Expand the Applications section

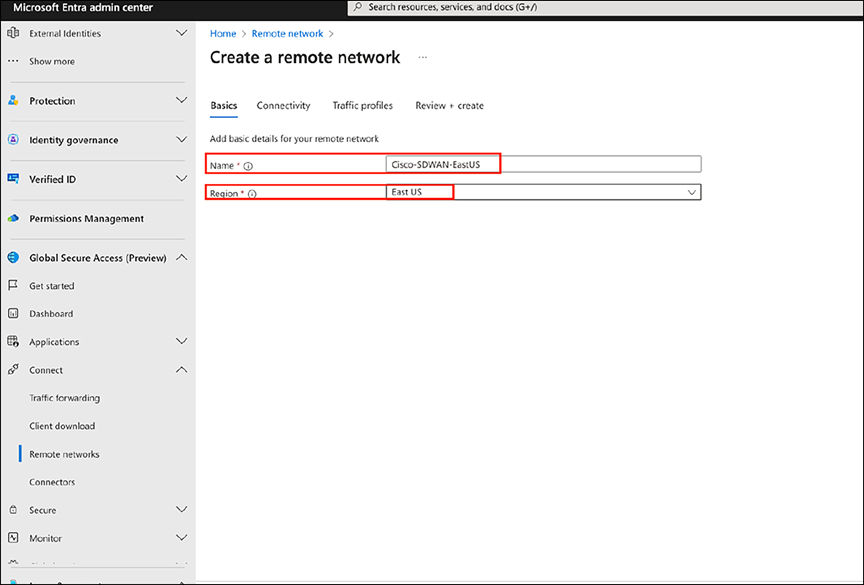pyautogui.click(x=181, y=341)
